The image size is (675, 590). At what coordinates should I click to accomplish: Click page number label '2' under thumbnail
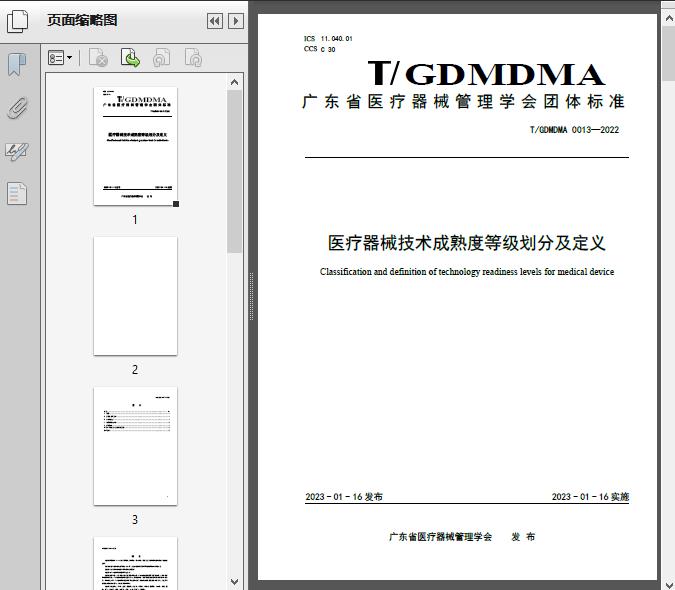click(x=135, y=369)
